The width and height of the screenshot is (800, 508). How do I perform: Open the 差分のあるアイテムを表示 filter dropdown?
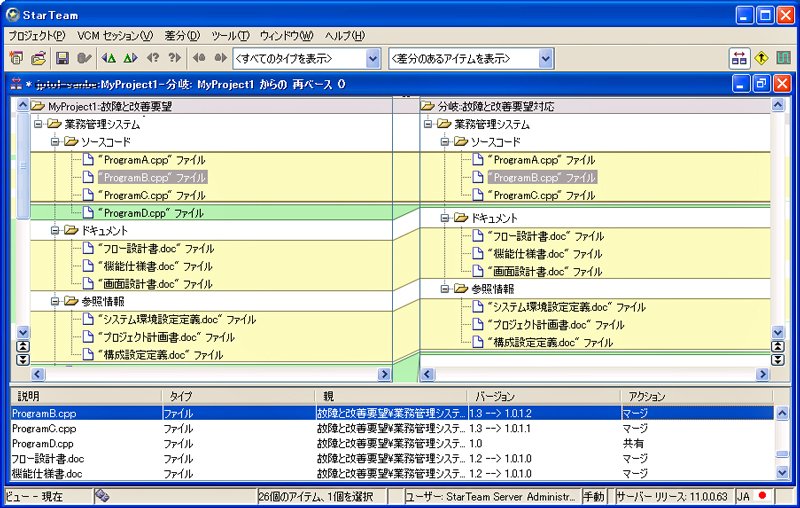tap(545, 59)
